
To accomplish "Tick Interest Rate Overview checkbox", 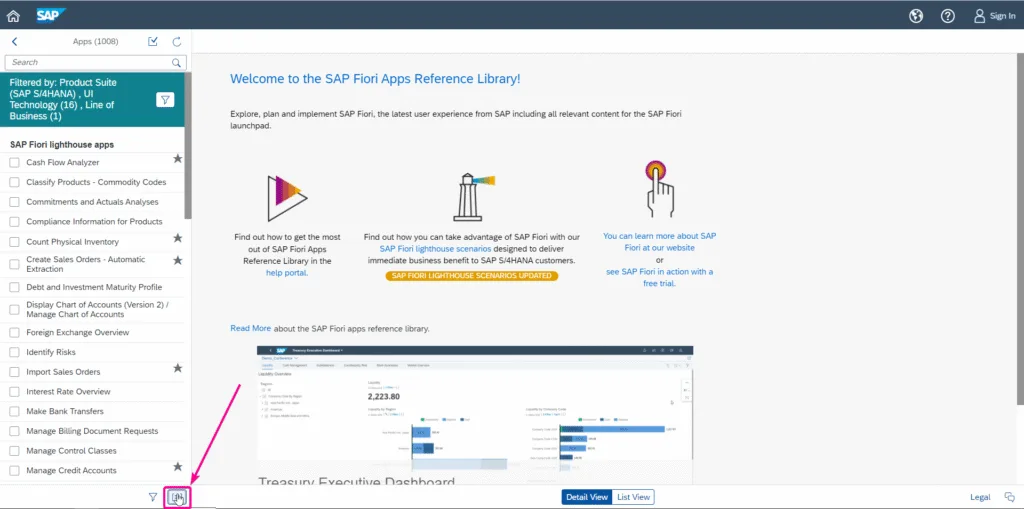I will (x=14, y=392).
